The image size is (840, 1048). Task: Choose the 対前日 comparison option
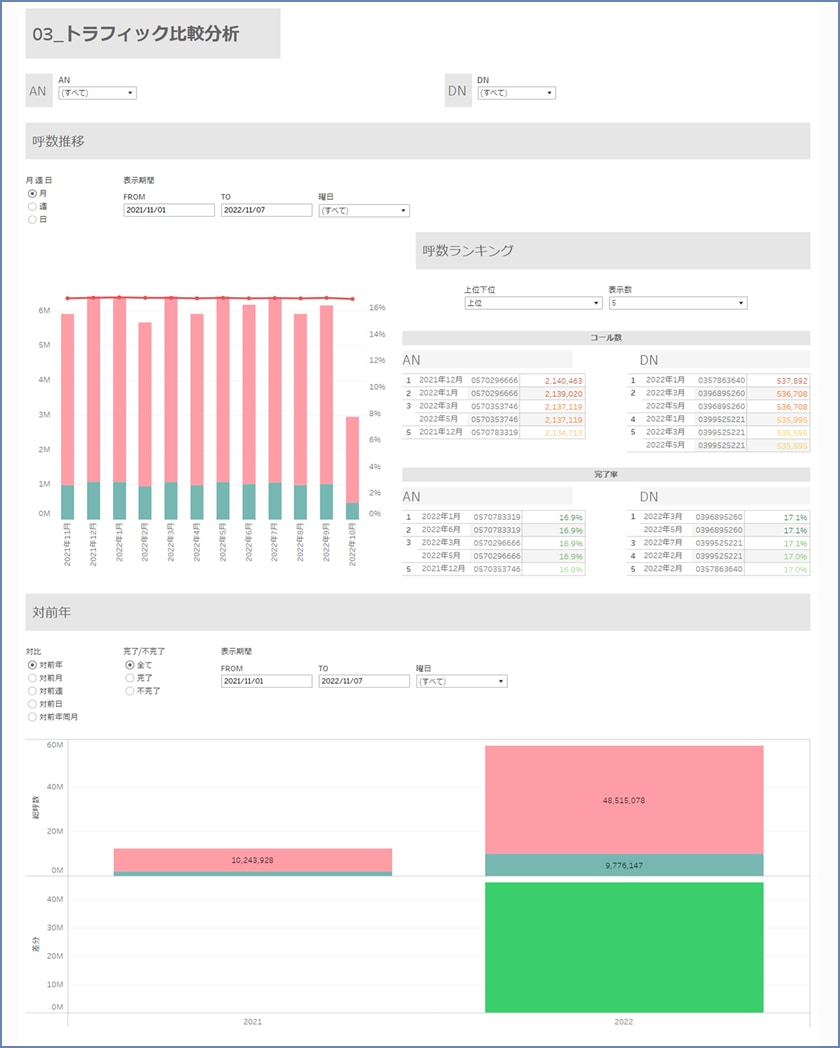point(32,704)
